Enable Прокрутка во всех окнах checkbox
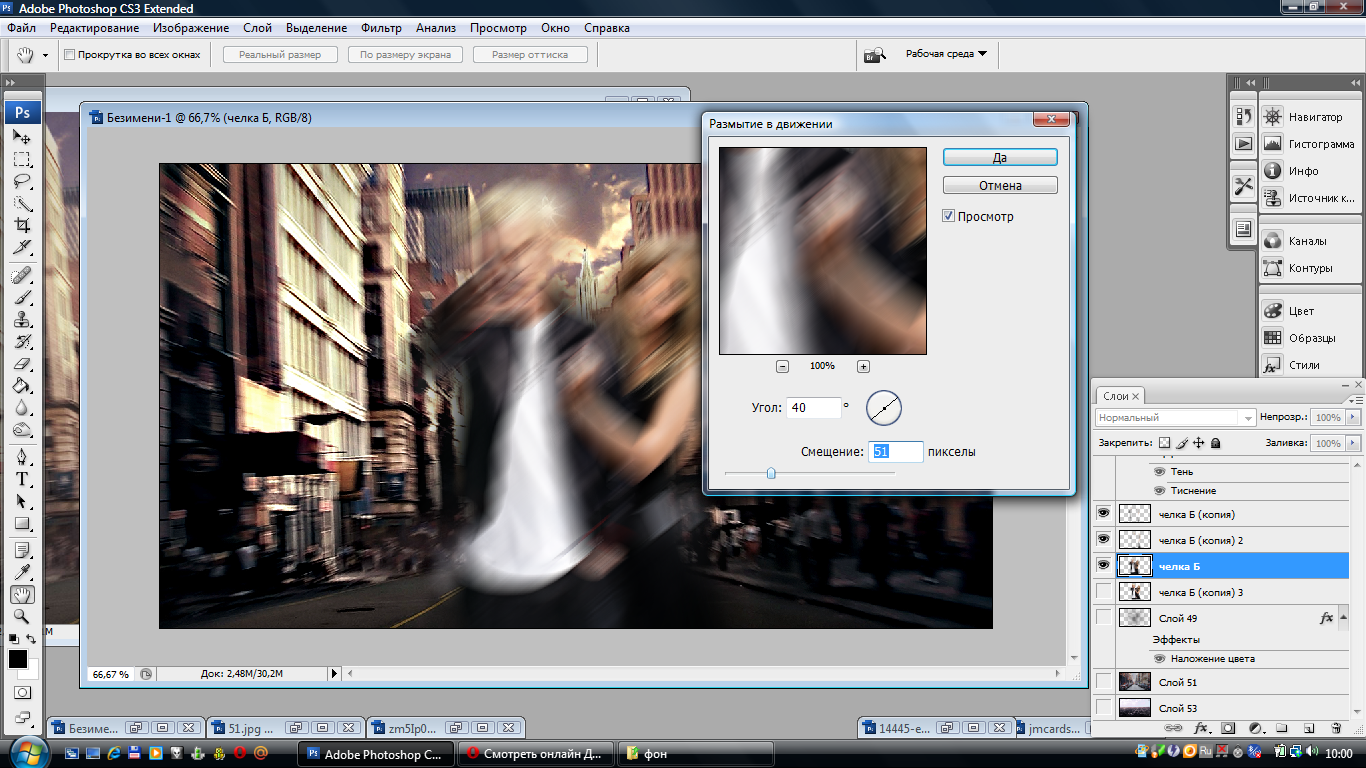This screenshot has height=768, width=1366. (69, 54)
